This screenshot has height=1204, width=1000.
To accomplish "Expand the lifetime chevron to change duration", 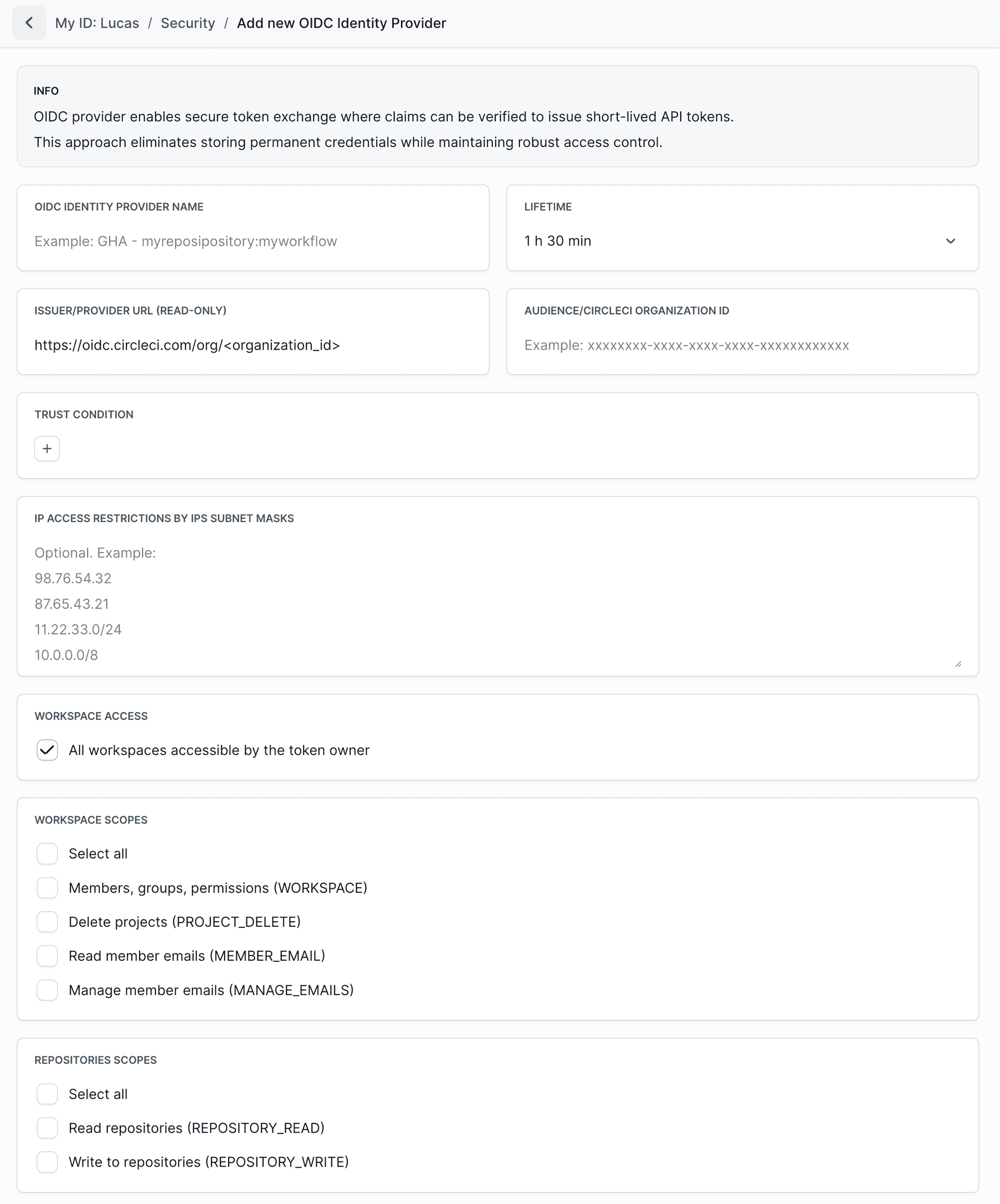I will 950,241.
